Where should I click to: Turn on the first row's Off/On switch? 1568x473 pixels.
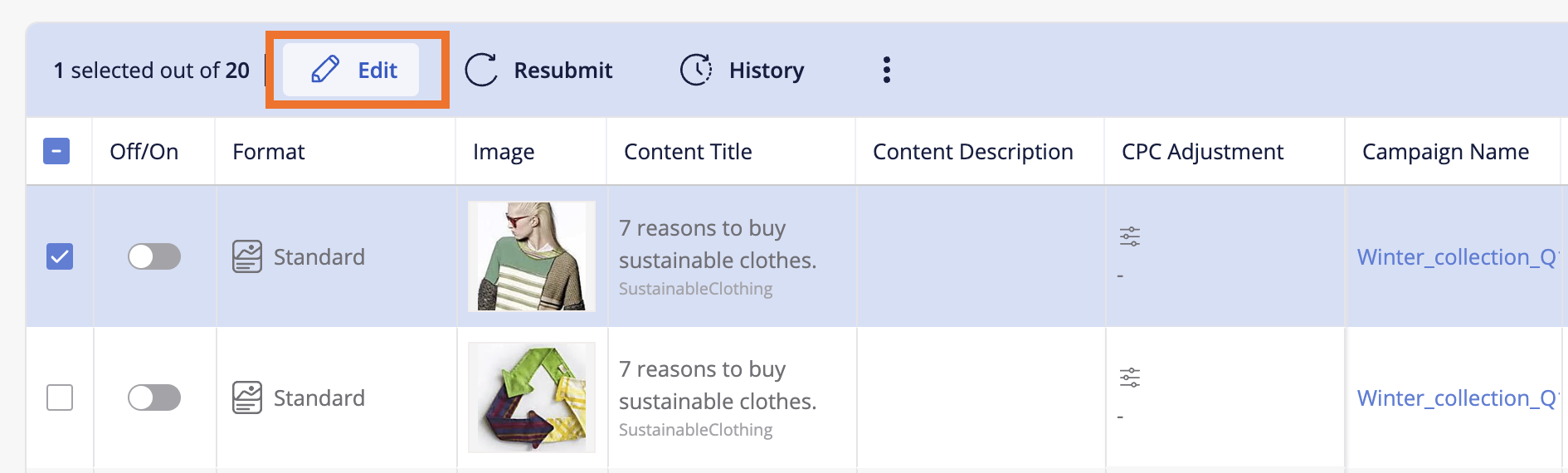pos(154,256)
